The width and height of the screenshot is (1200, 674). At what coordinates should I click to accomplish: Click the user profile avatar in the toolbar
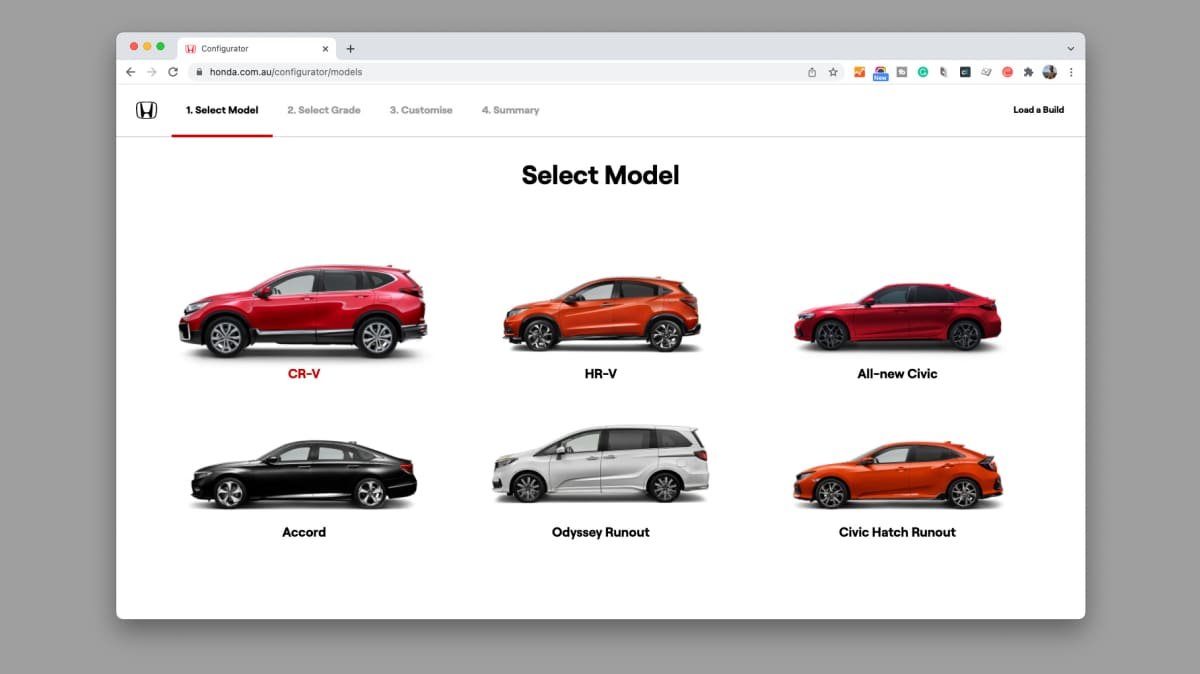[x=1050, y=72]
